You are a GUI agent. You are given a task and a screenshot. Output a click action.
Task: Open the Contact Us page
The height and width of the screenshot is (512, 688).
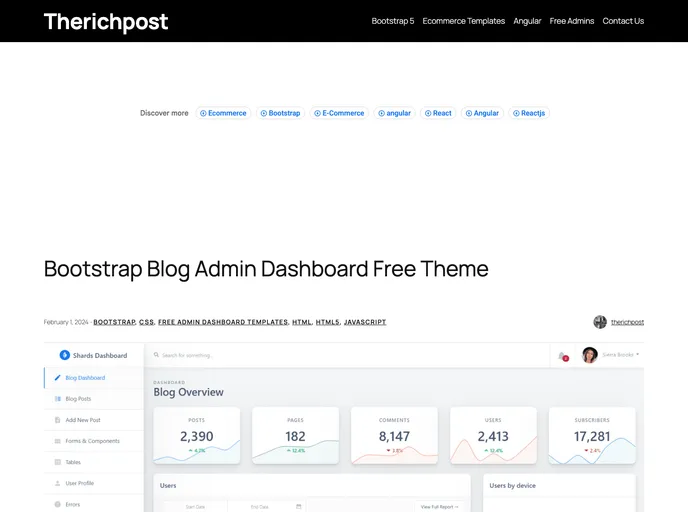(623, 21)
